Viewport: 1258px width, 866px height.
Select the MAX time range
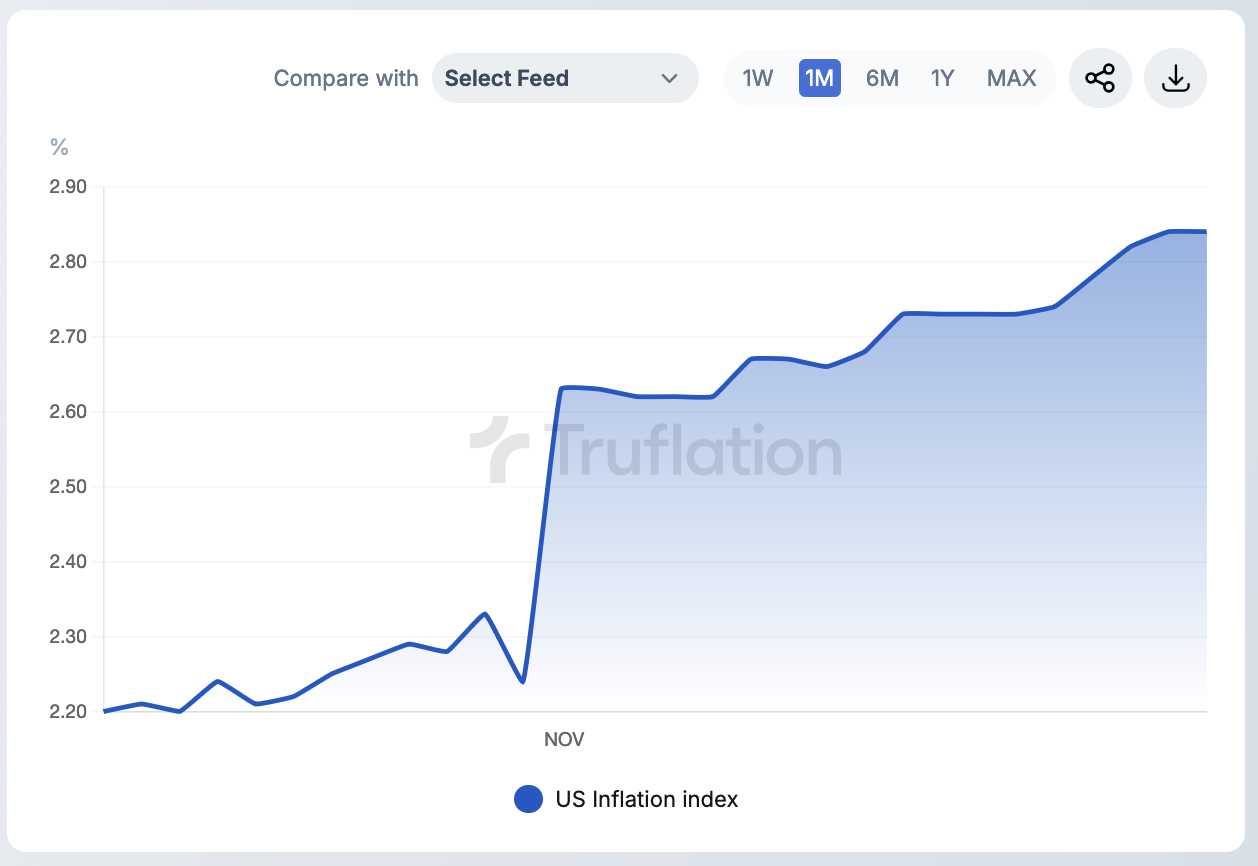point(1011,78)
